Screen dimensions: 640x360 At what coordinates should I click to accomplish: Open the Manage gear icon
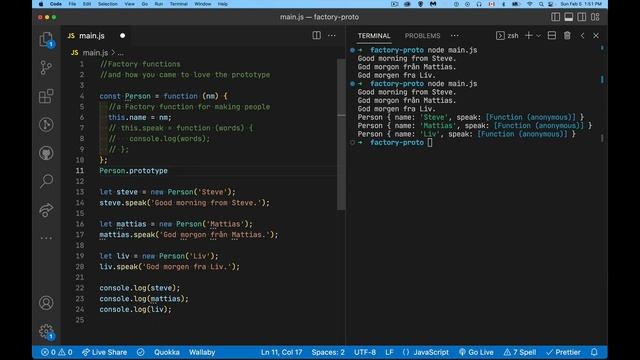pos(46,331)
